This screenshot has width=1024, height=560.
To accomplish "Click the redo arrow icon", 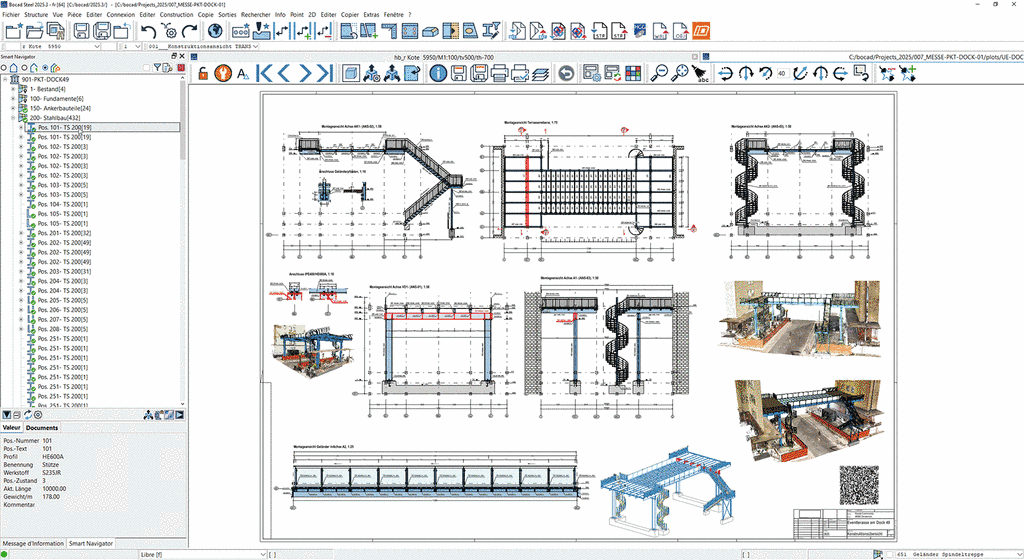I will (x=189, y=31).
